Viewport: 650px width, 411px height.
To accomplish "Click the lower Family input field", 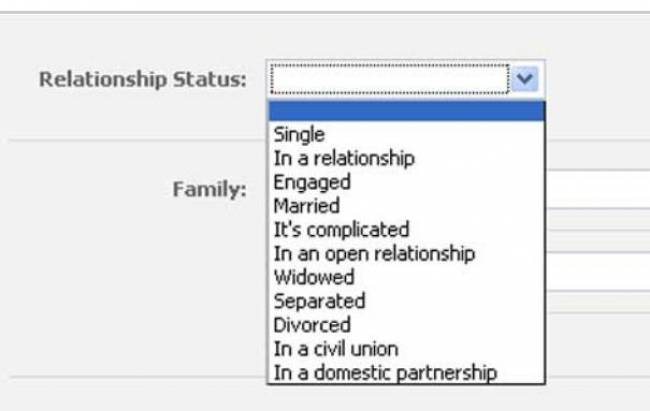I will (x=598, y=270).
